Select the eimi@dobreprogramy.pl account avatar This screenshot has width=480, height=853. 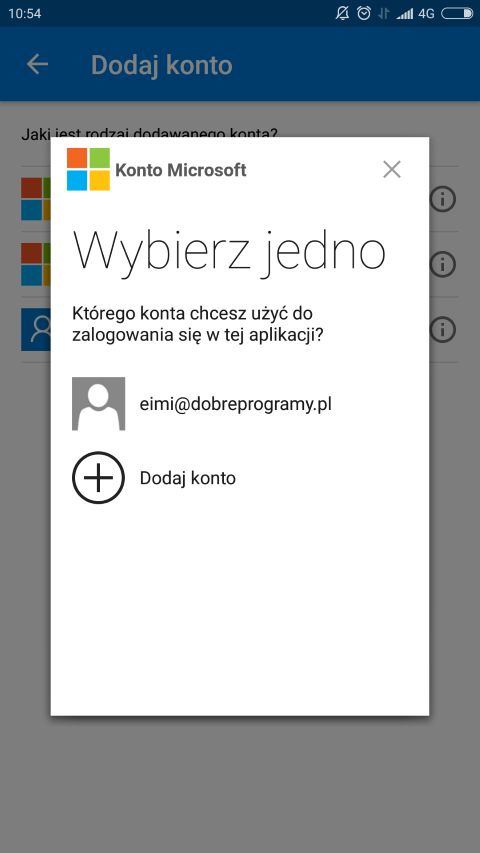point(99,404)
